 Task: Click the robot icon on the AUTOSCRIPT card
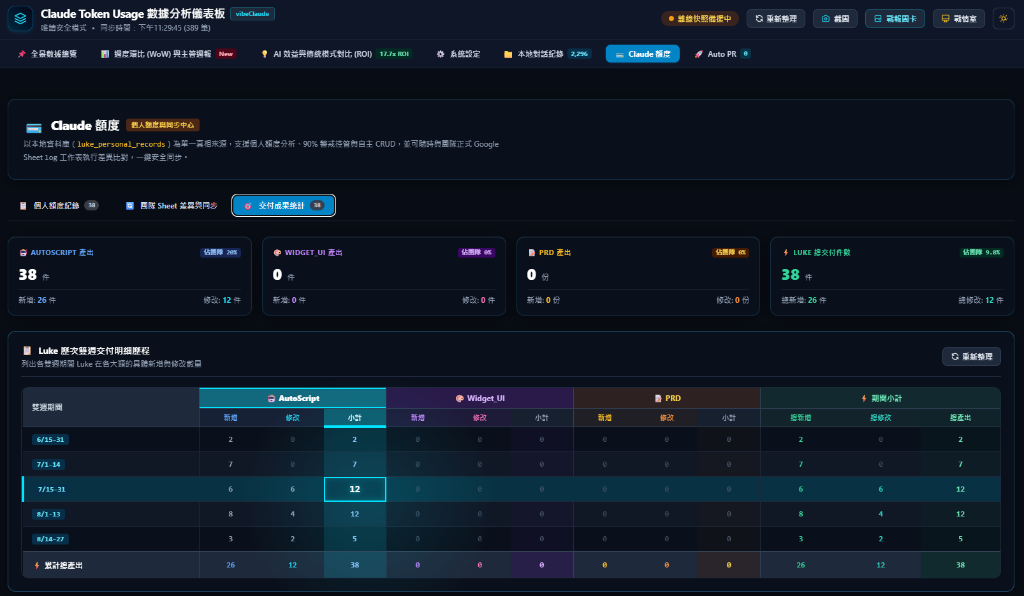tap(24, 253)
